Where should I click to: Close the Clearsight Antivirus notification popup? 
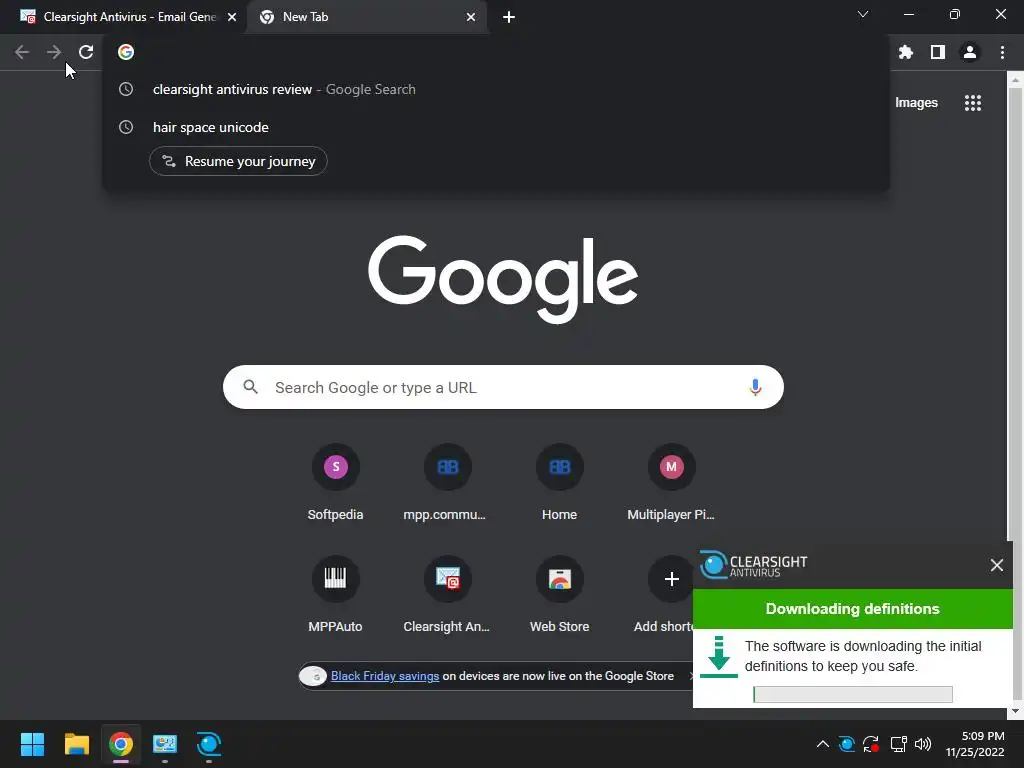click(997, 565)
